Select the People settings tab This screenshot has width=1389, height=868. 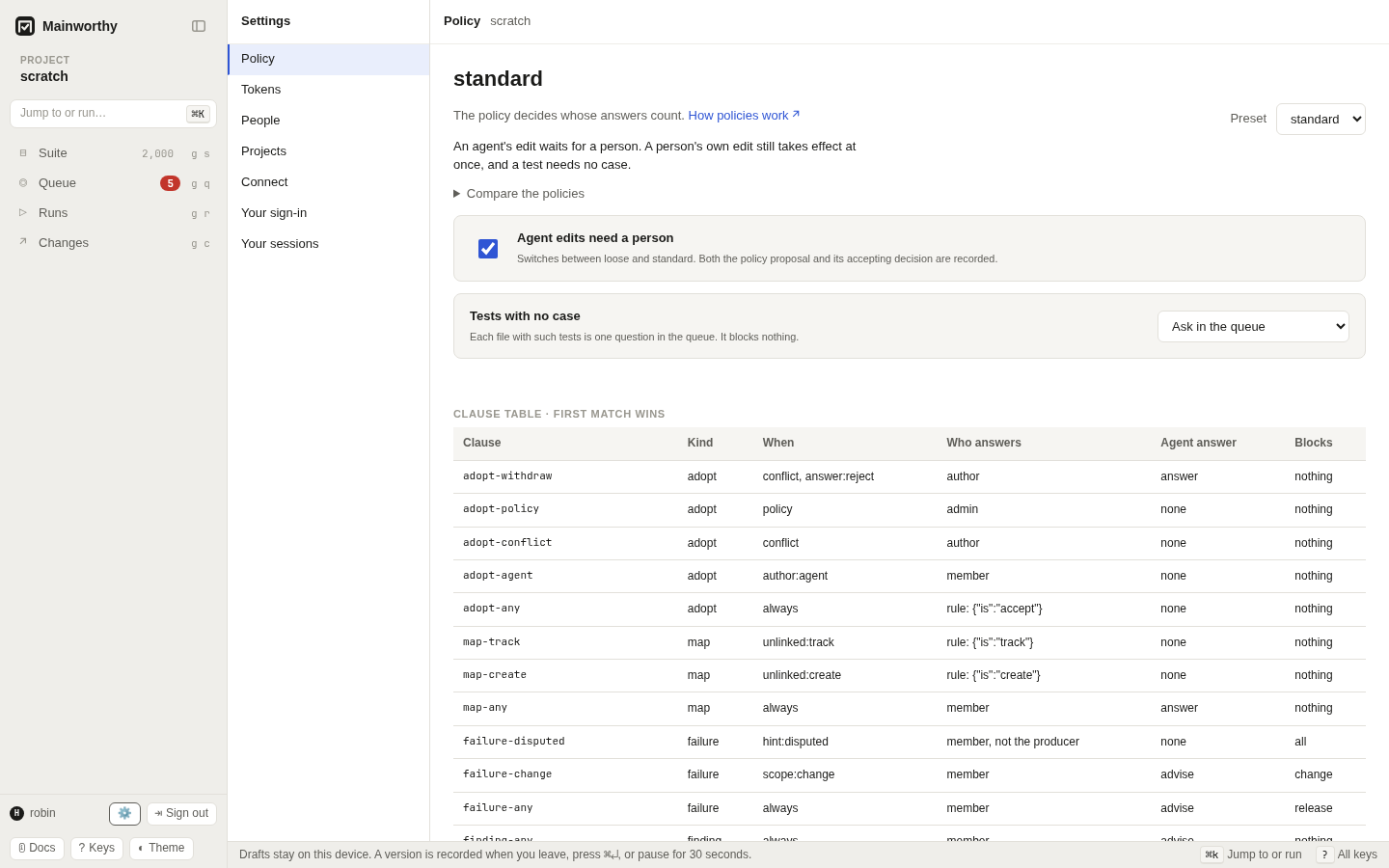[328, 121]
